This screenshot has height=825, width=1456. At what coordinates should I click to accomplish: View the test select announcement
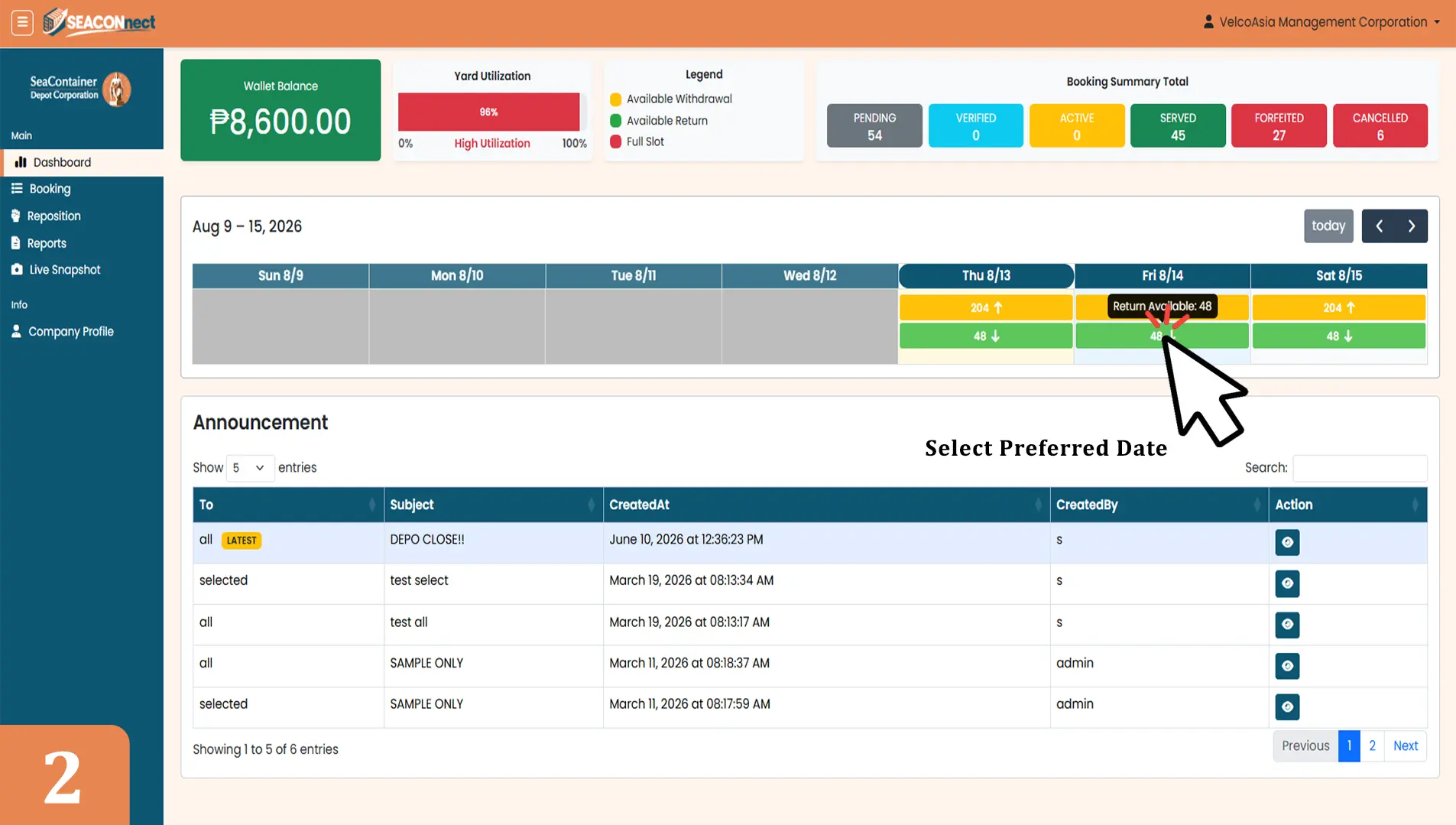click(1287, 583)
